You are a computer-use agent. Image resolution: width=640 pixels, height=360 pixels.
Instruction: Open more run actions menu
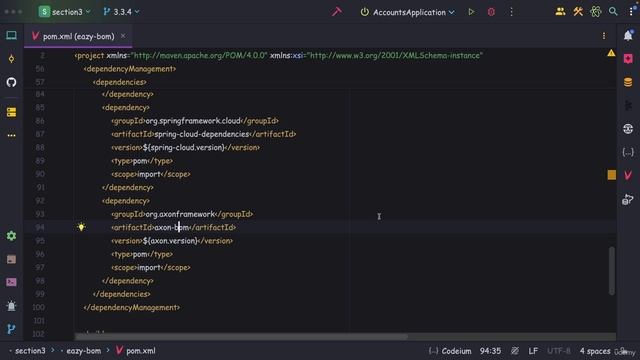(511, 12)
